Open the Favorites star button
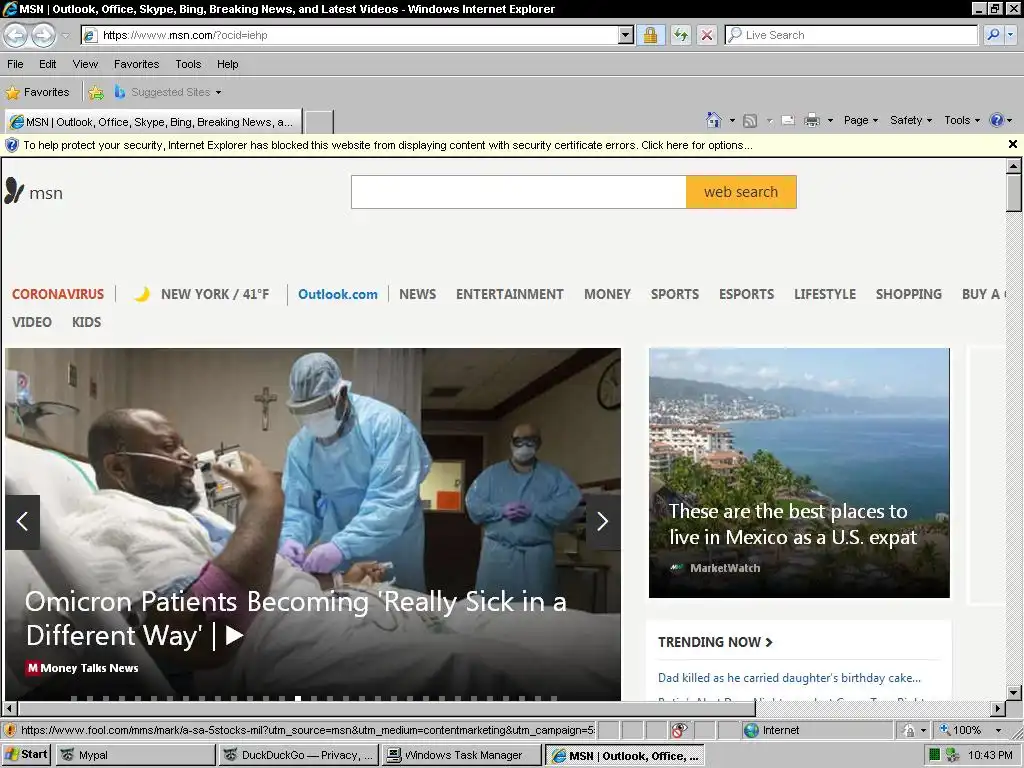Screen dimensions: 1024x768 37,92
